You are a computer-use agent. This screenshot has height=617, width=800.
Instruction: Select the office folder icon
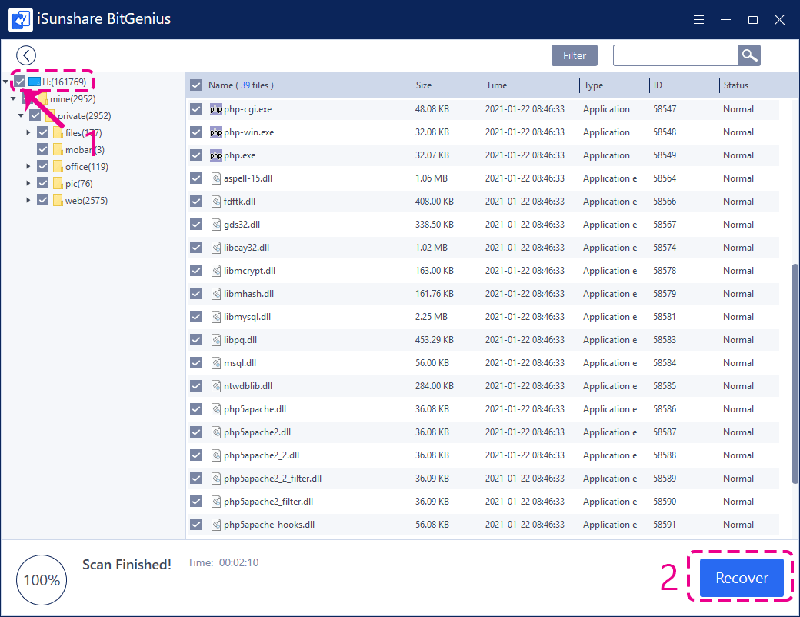coord(58,166)
